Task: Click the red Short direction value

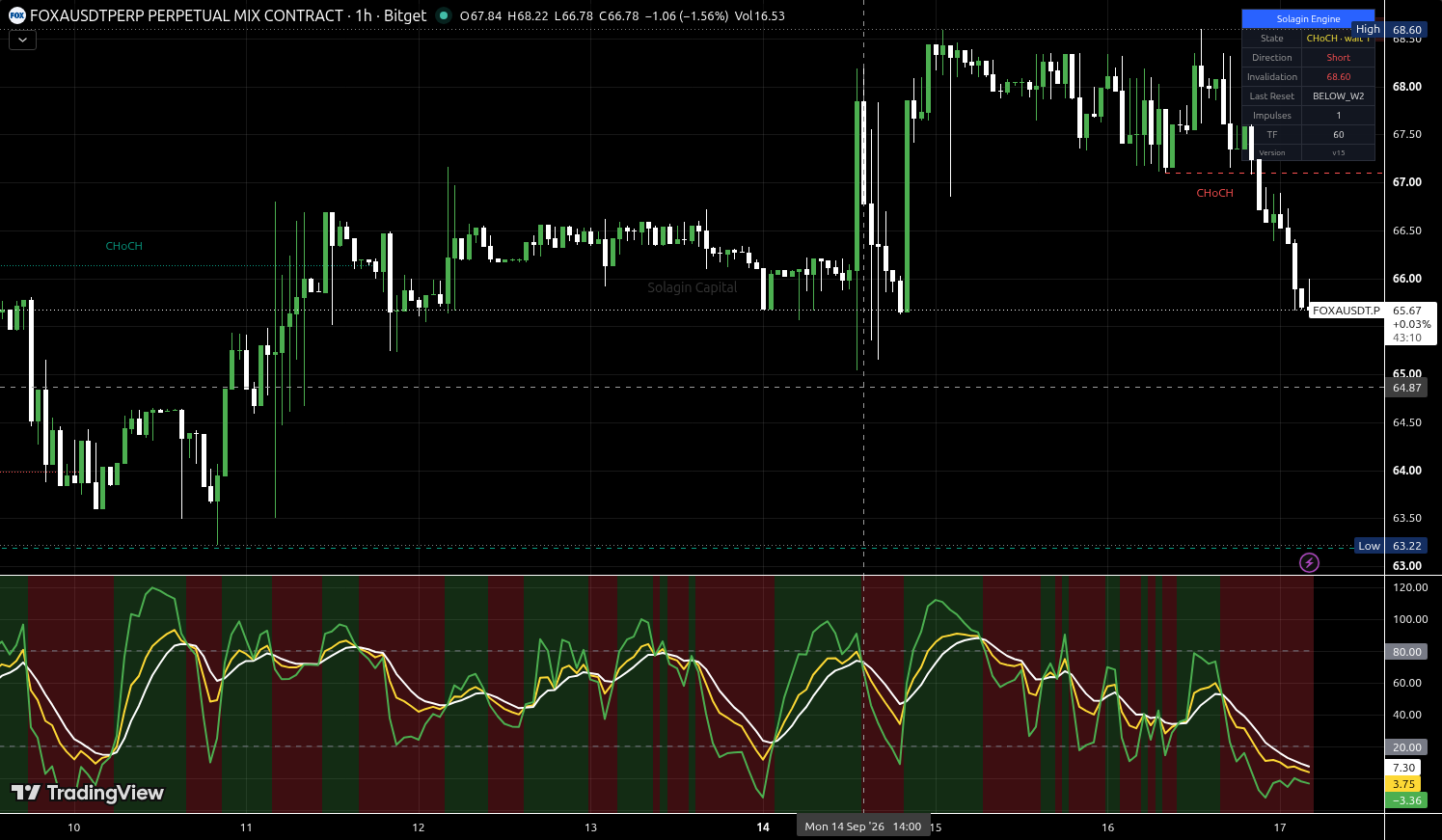Action: [1338, 57]
